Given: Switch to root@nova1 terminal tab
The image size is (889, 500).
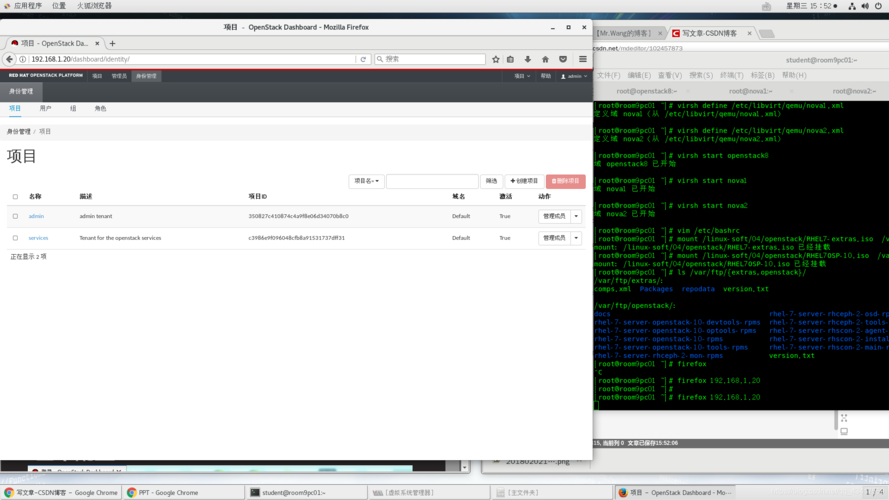Looking at the screenshot, I should pos(751,91).
